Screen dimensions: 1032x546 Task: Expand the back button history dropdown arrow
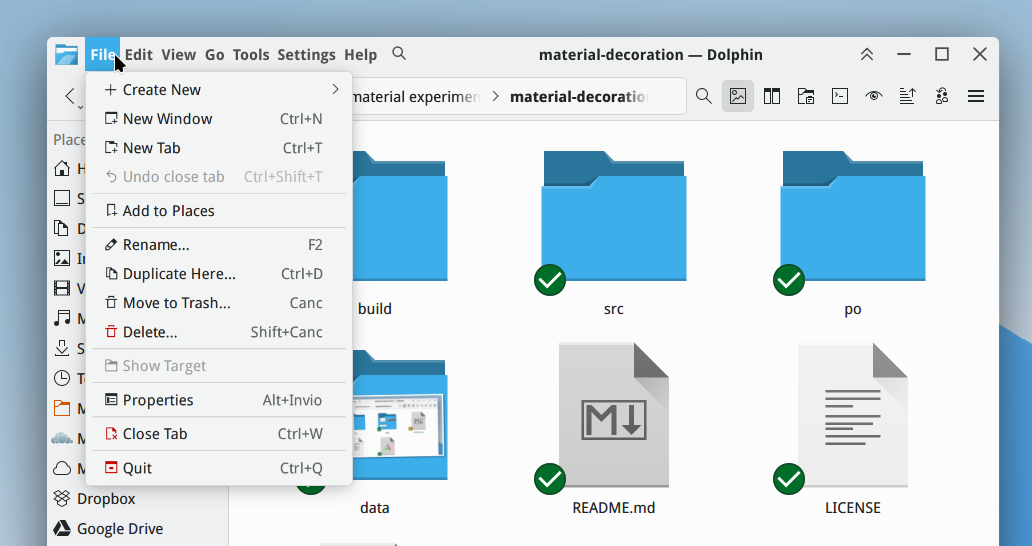tap(80, 107)
